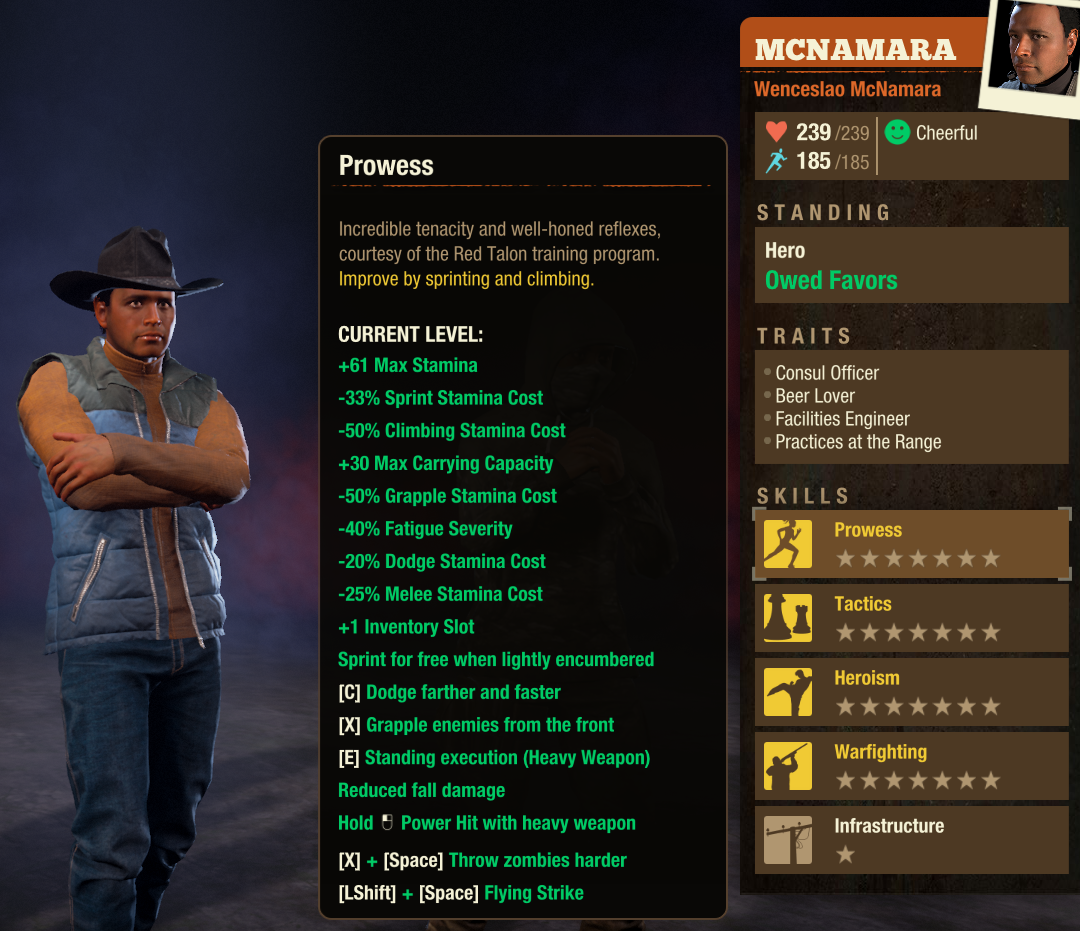Click the red heart health icon
1080x931 pixels.
[776, 132]
